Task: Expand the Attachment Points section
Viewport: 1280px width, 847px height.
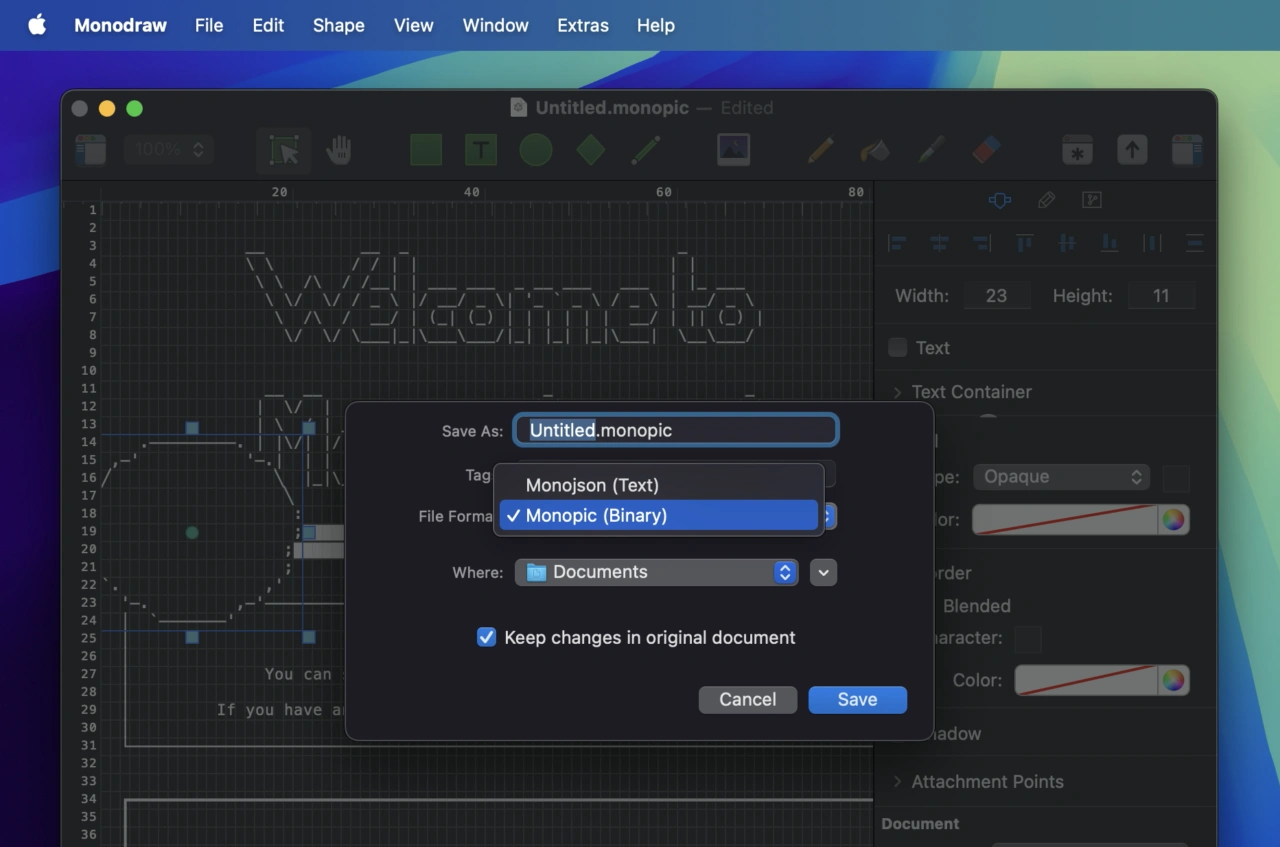Action: (x=898, y=782)
